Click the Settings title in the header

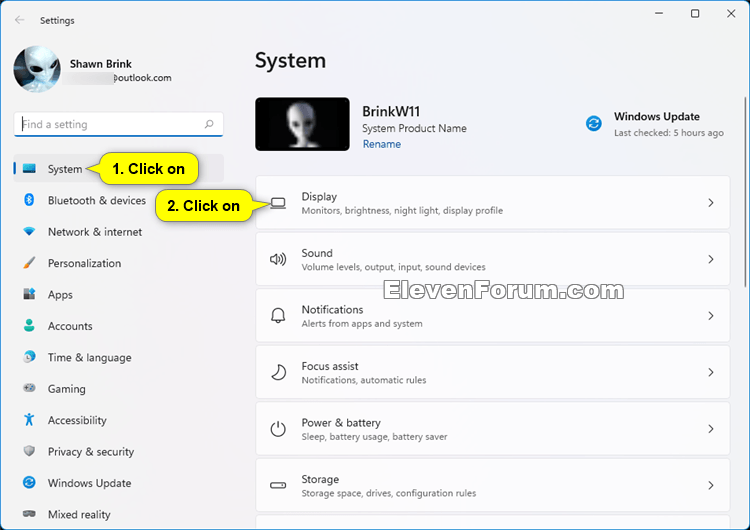[57, 20]
